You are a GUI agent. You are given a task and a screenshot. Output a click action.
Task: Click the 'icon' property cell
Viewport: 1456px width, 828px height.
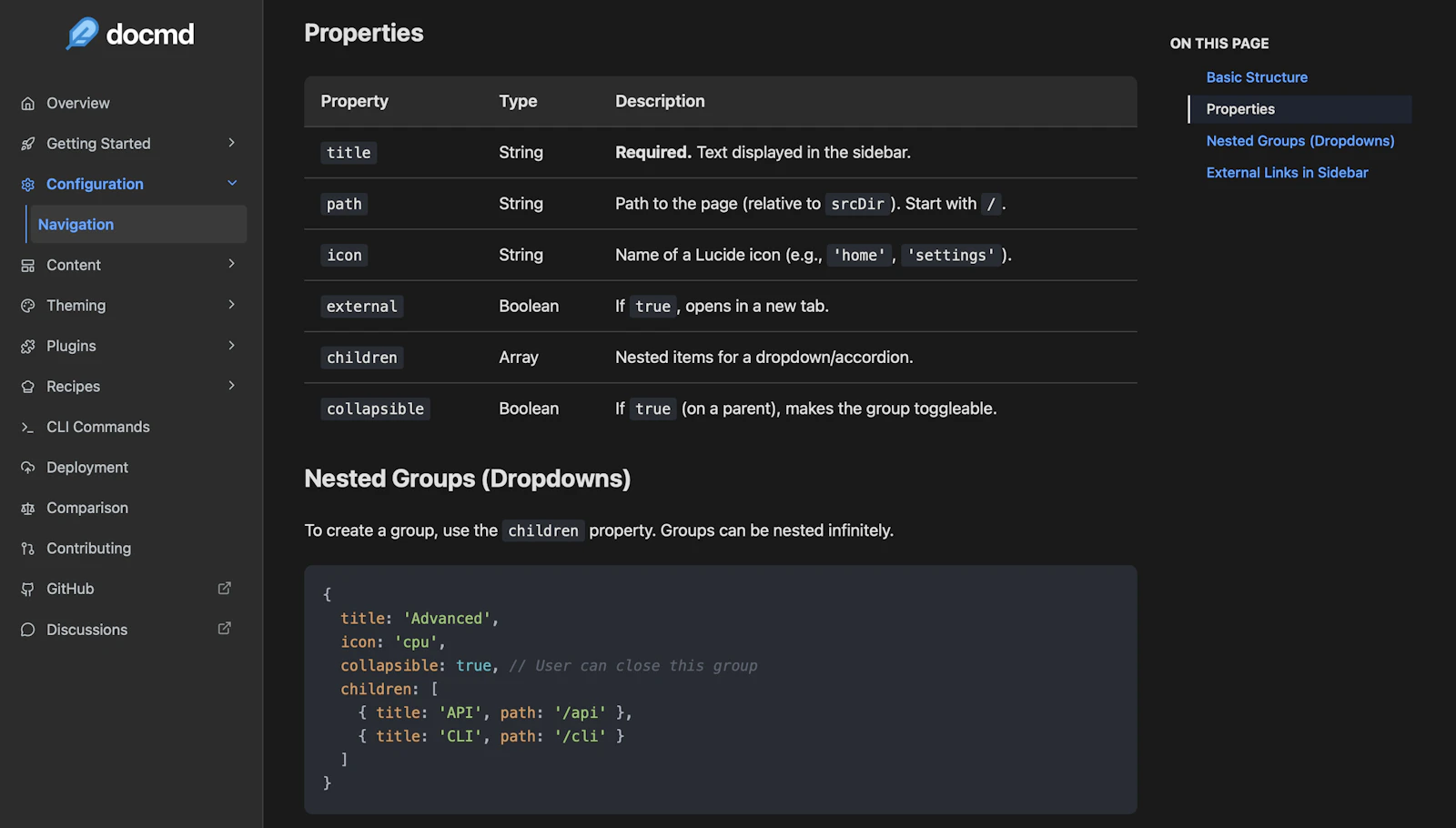[x=344, y=256]
